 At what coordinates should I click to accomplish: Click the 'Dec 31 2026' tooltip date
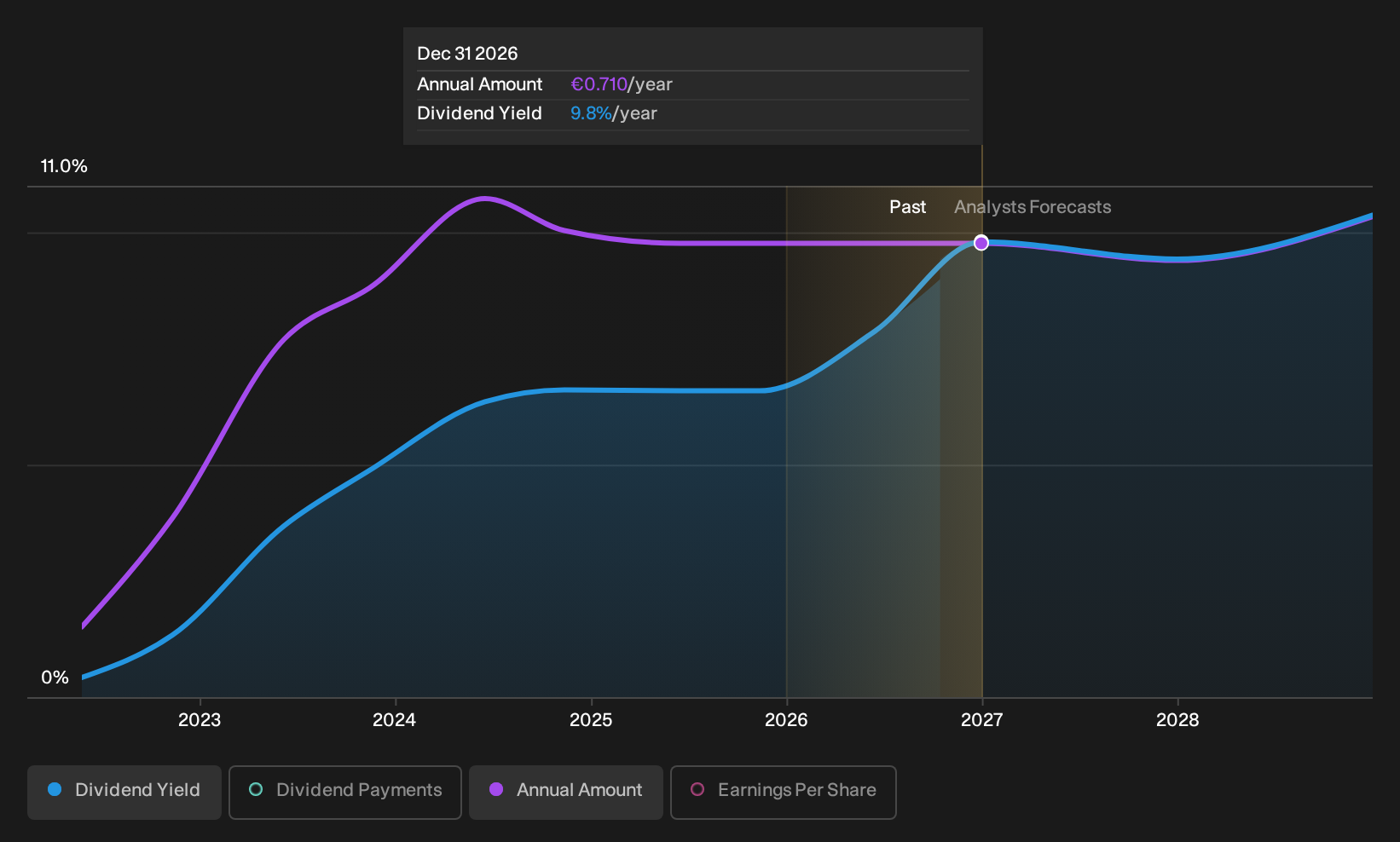pos(467,54)
